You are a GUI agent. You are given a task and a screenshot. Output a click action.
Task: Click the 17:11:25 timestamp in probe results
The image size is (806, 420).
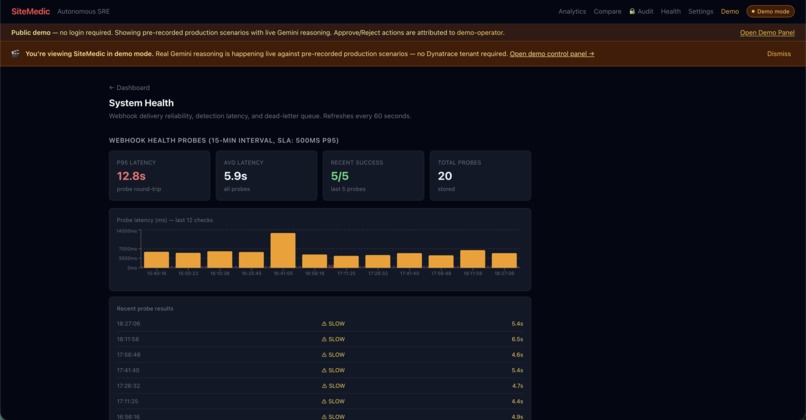[x=127, y=401]
